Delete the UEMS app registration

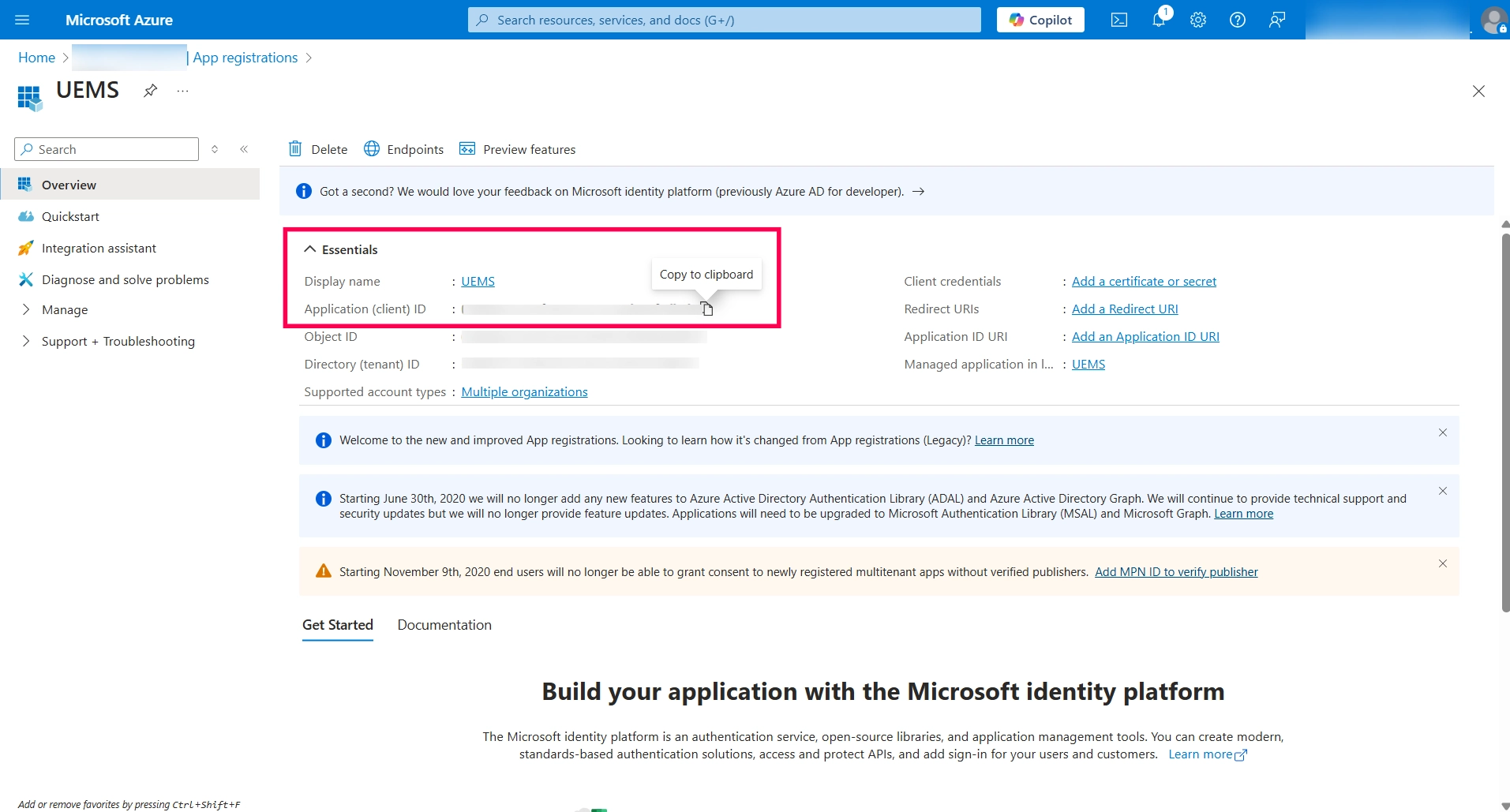click(x=318, y=149)
